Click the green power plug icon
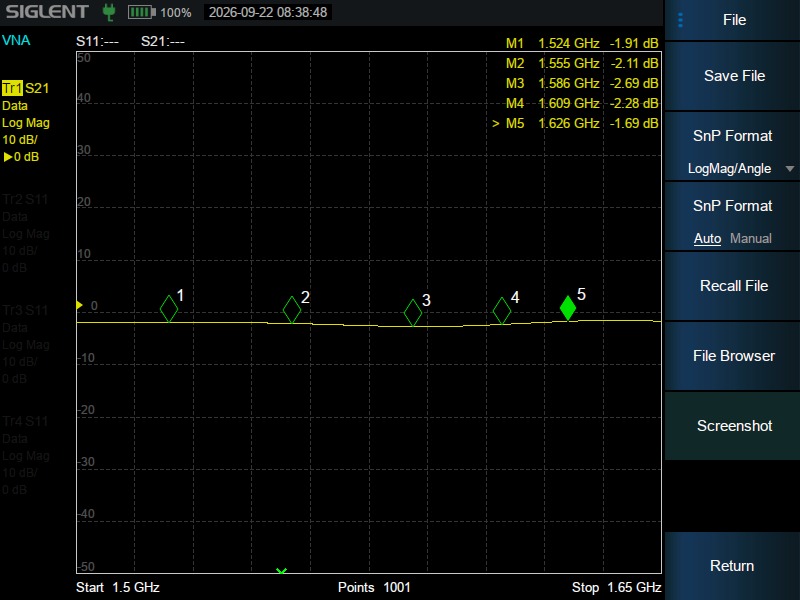The width and height of the screenshot is (800, 600). (x=108, y=12)
